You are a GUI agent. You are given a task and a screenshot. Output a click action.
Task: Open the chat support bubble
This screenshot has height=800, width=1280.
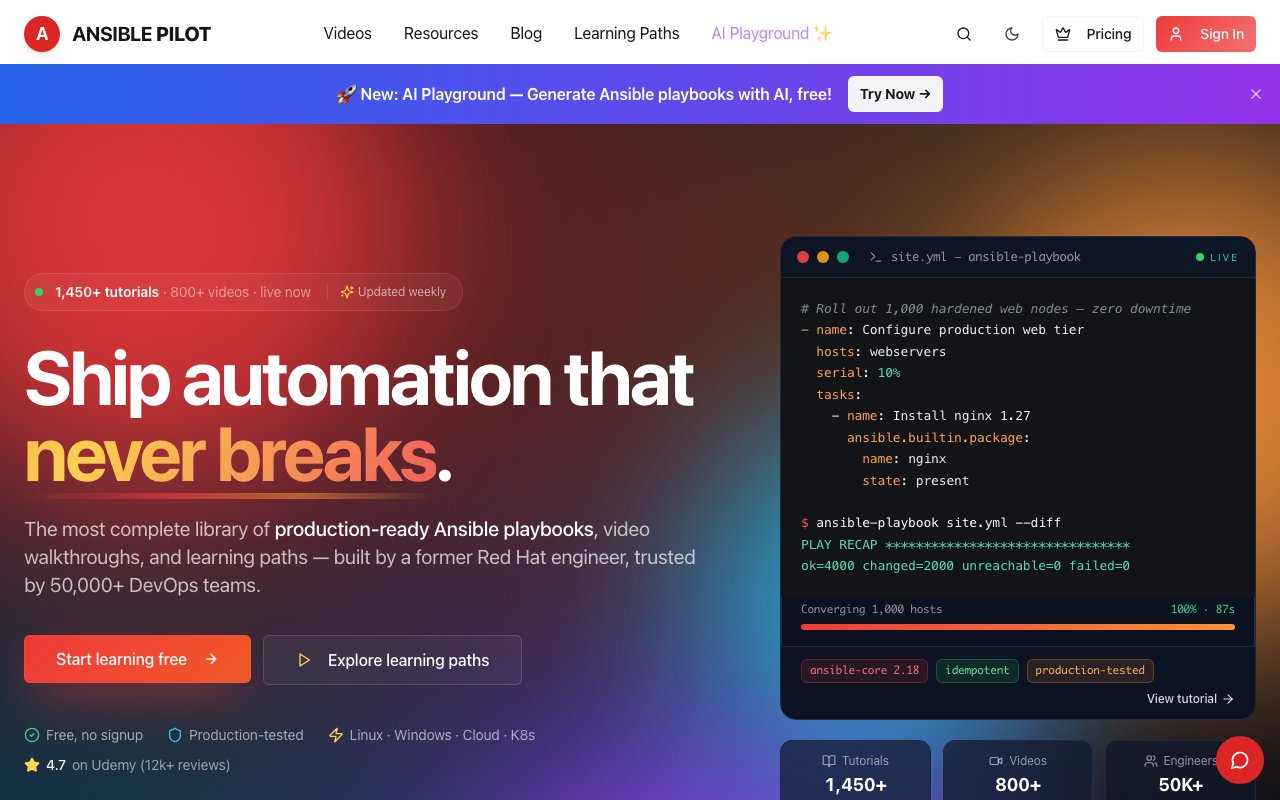click(1240, 761)
